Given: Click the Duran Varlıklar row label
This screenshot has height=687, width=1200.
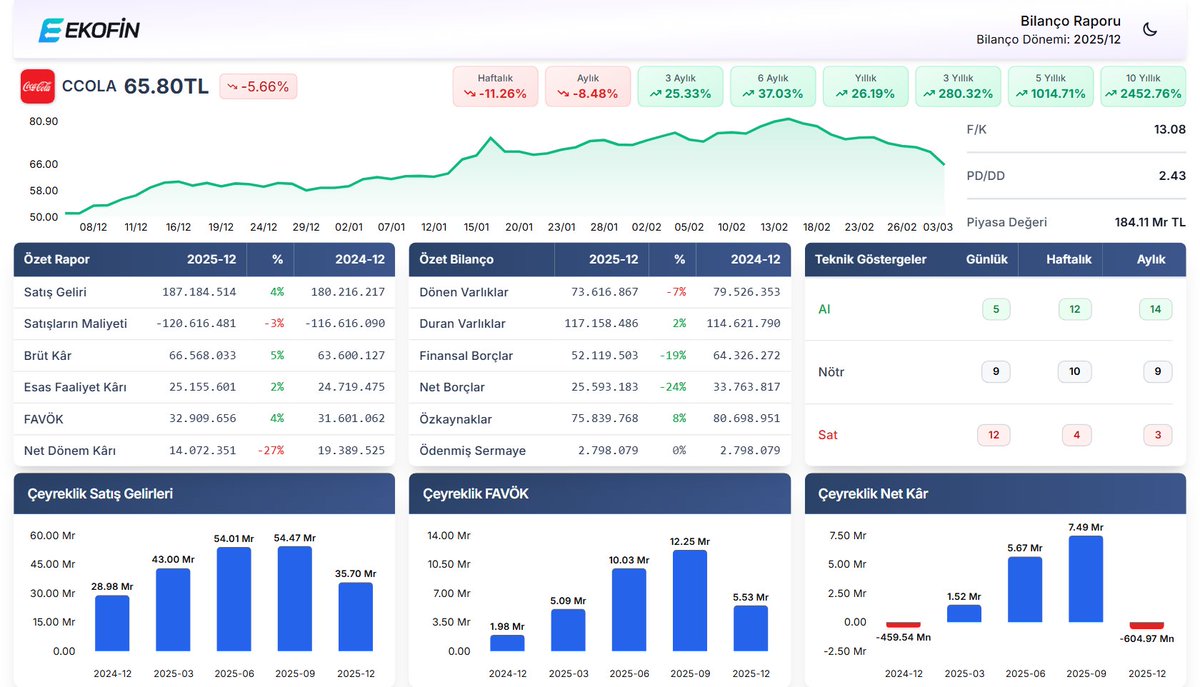Looking at the screenshot, I should coord(463,324).
